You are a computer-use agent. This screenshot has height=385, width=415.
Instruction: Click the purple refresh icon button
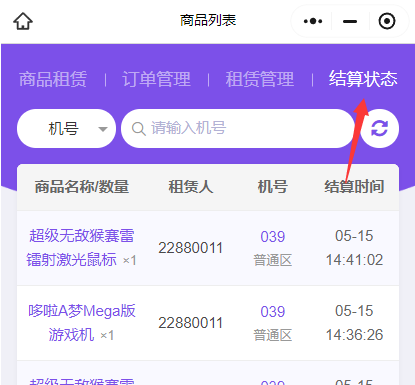[x=380, y=129]
